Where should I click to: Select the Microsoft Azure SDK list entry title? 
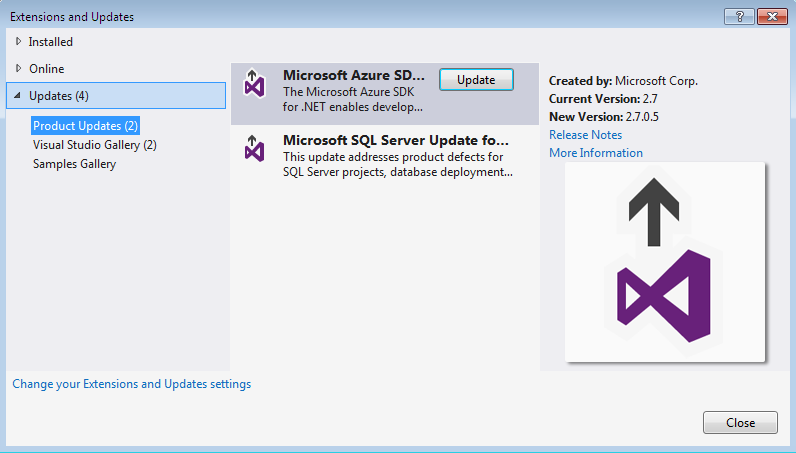click(x=354, y=76)
